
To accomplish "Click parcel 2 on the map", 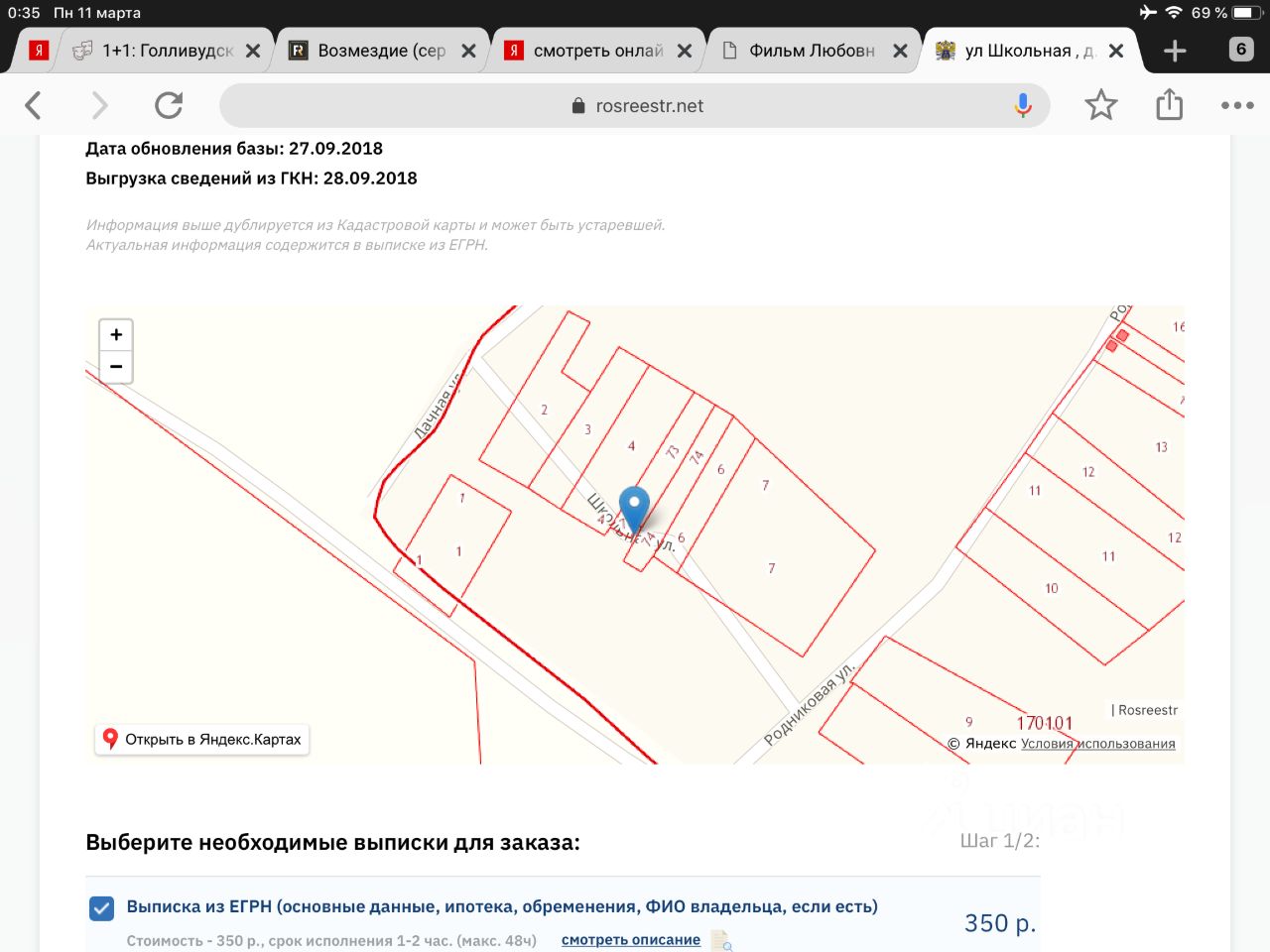I will pos(544,410).
